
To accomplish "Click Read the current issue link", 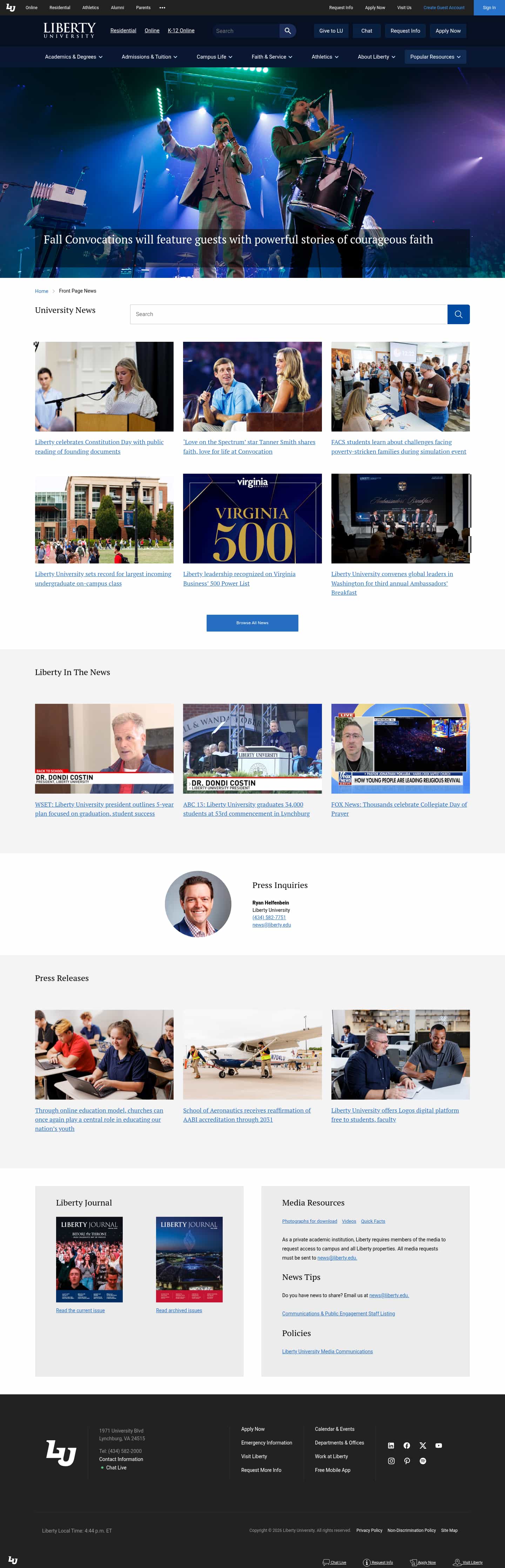I will (x=80, y=1310).
